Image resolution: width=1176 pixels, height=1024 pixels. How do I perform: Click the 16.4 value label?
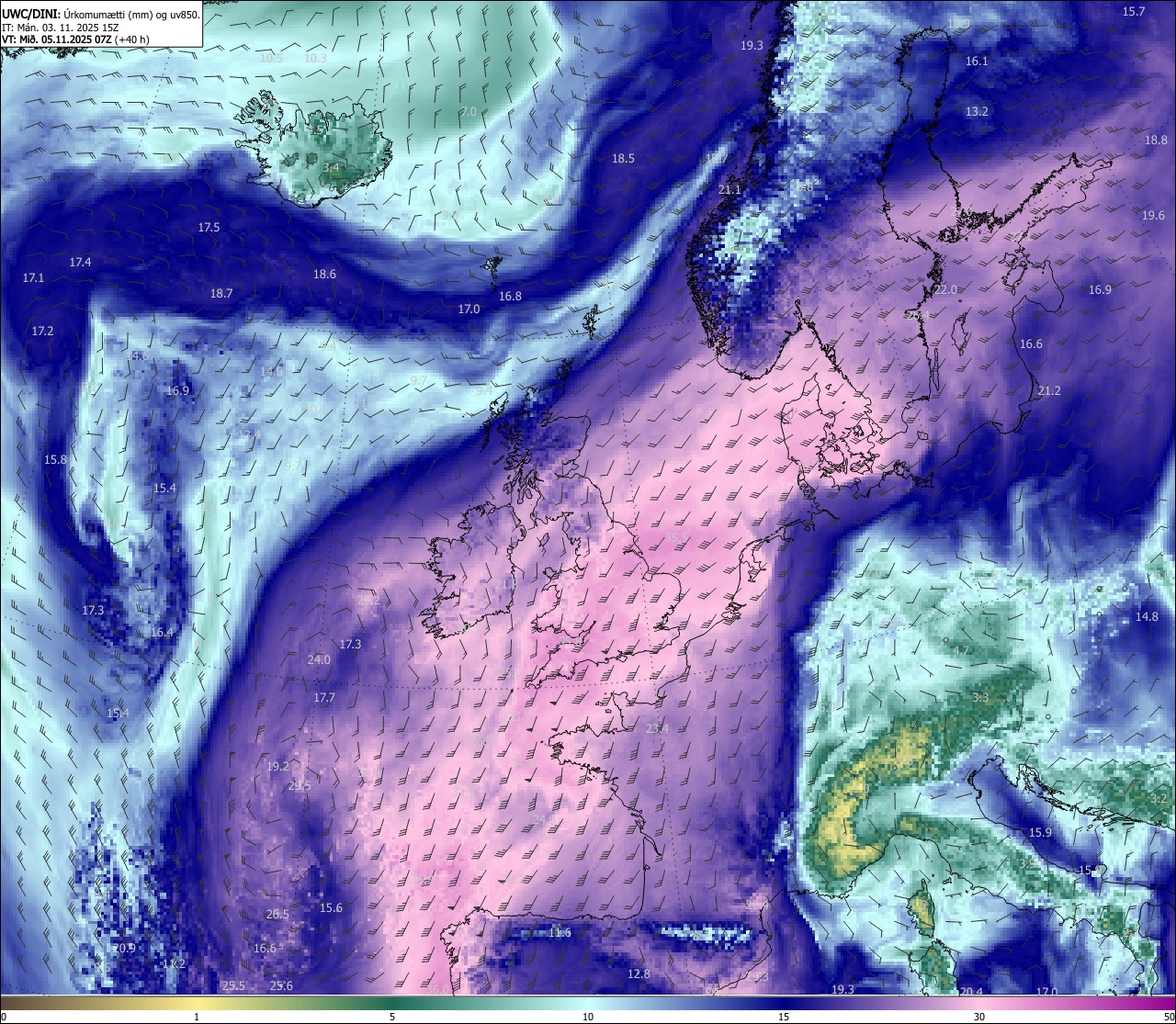pos(162,633)
